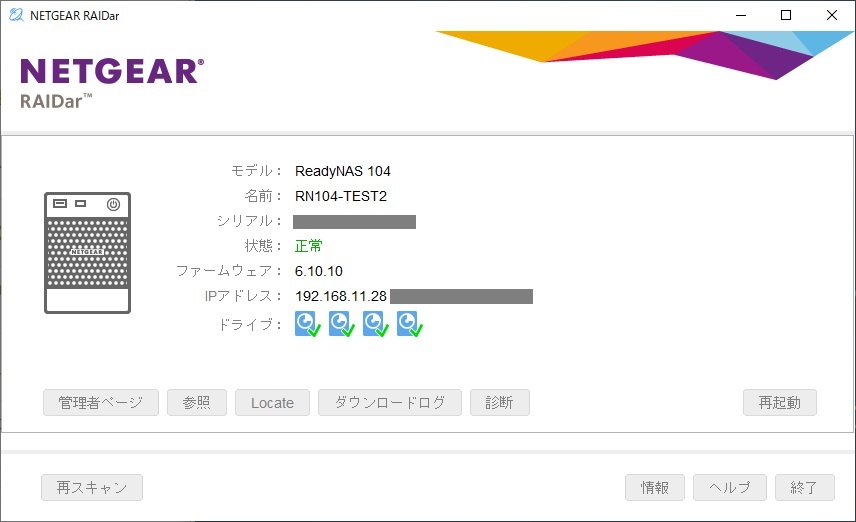Click the ファームウェア label
This screenshot has width=856, height=522.
pyautogui.click(x=228, y=271)
